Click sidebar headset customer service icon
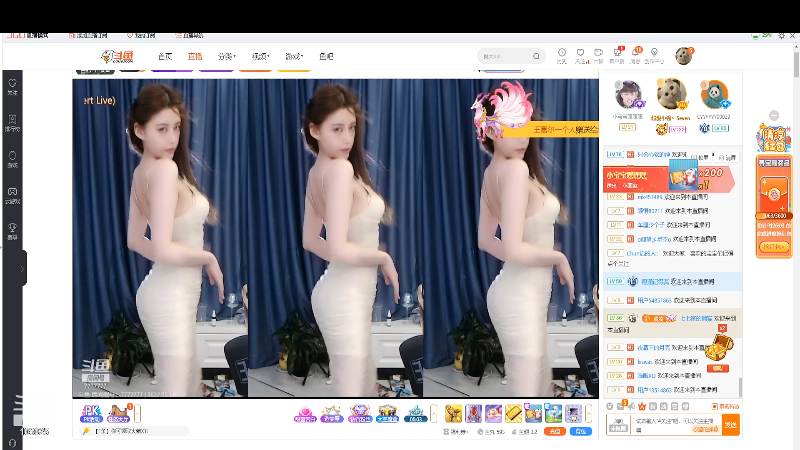The height and width of the screenshot is (450, 800). (13, 444)
